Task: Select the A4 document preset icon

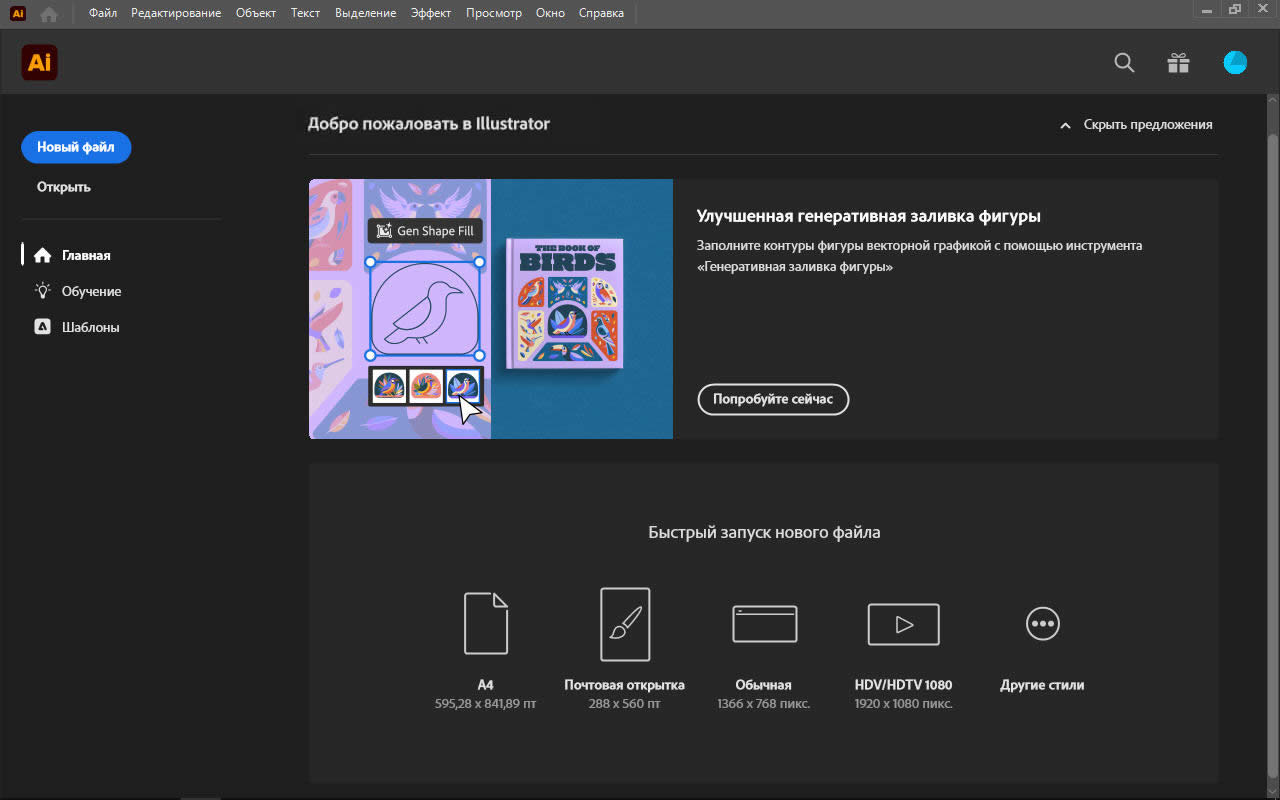Action: pos(486,623)
